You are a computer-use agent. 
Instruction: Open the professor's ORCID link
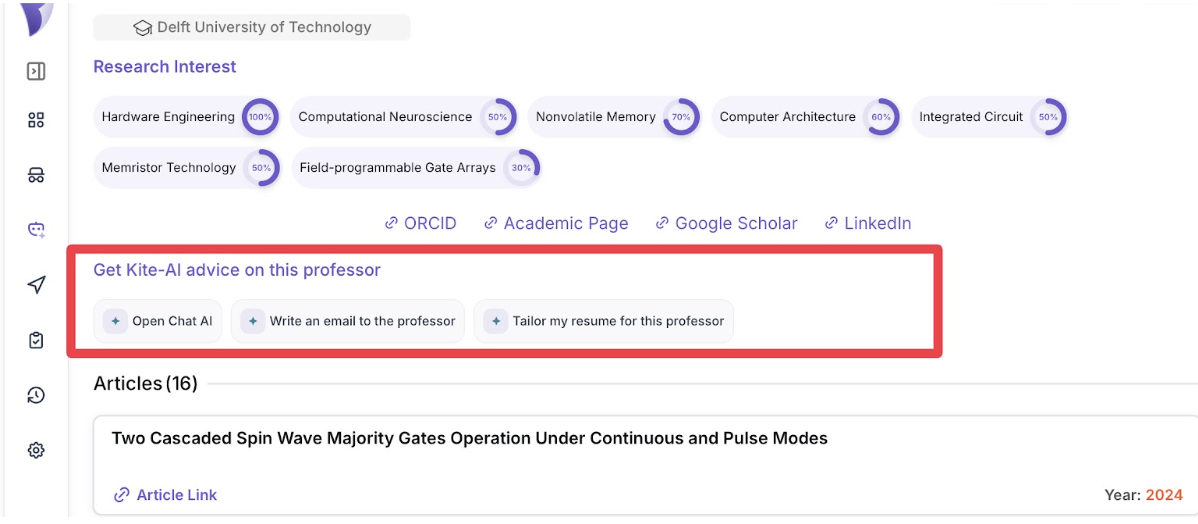pyautogui.click(x=421, y=223)
